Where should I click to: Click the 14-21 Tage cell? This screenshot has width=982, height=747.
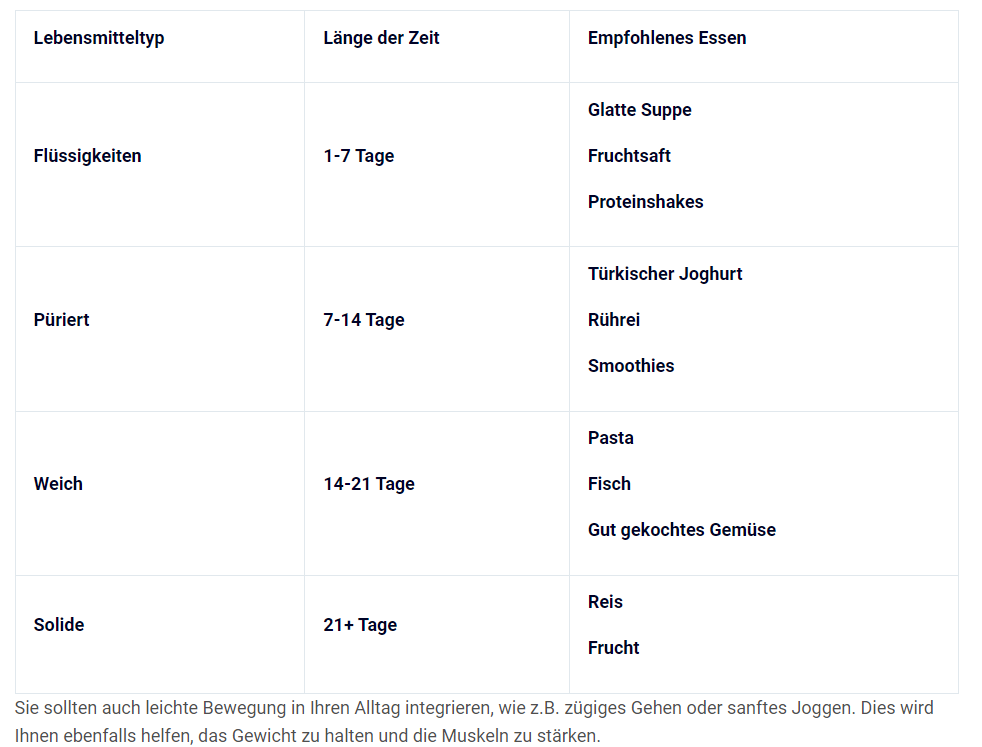coord(369,484)
